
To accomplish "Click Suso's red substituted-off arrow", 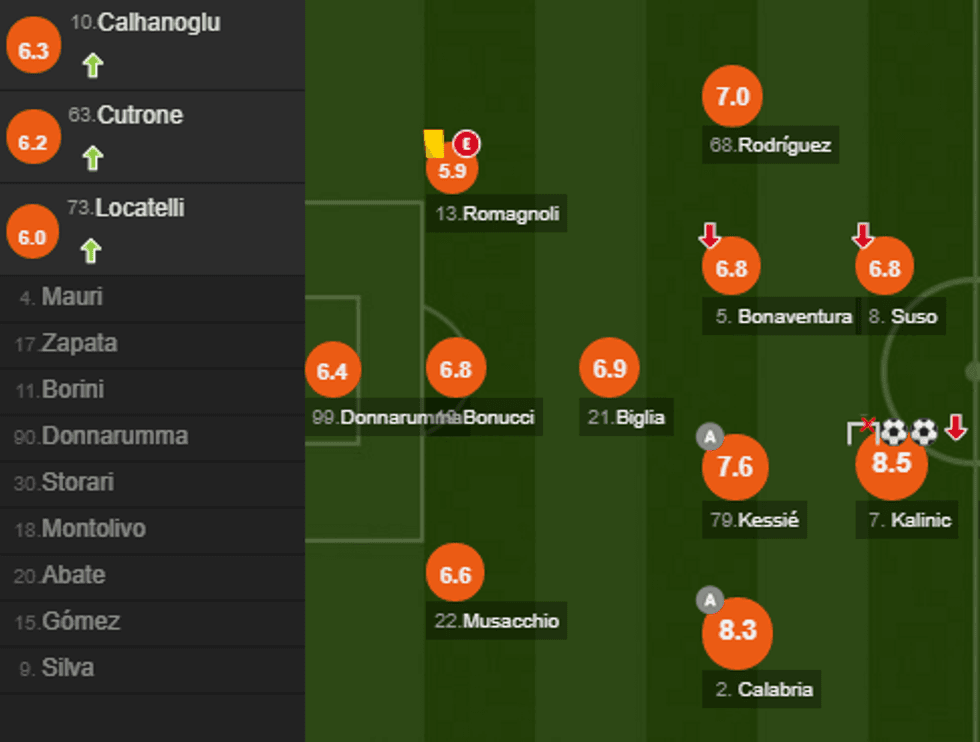I will click(862, 236).
